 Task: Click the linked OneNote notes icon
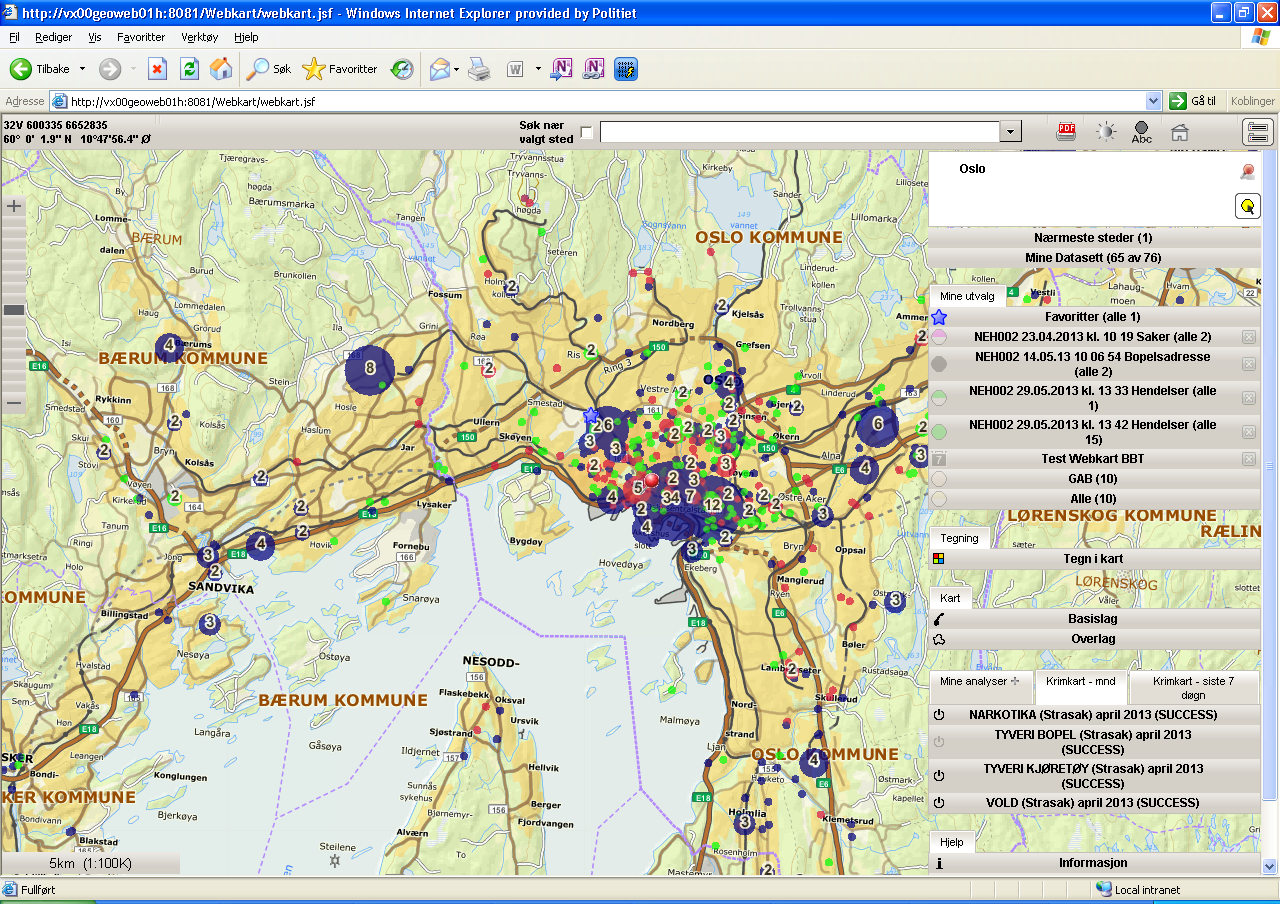(x=594, y=69)
